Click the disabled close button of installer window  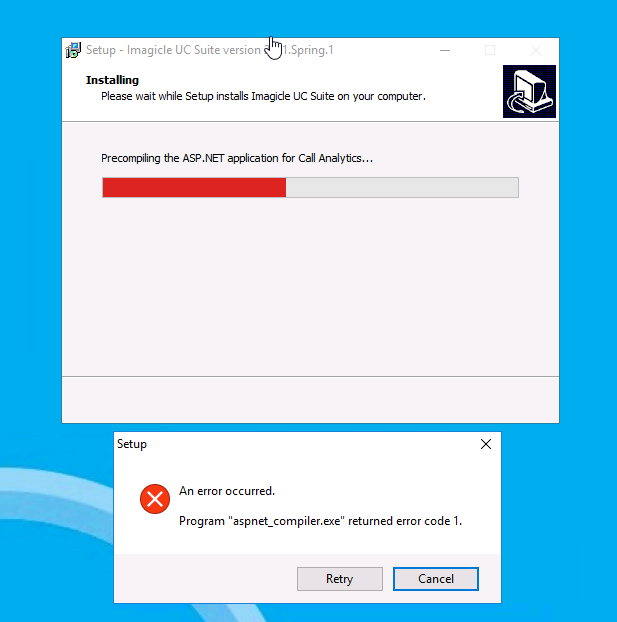tap(536, 50)
